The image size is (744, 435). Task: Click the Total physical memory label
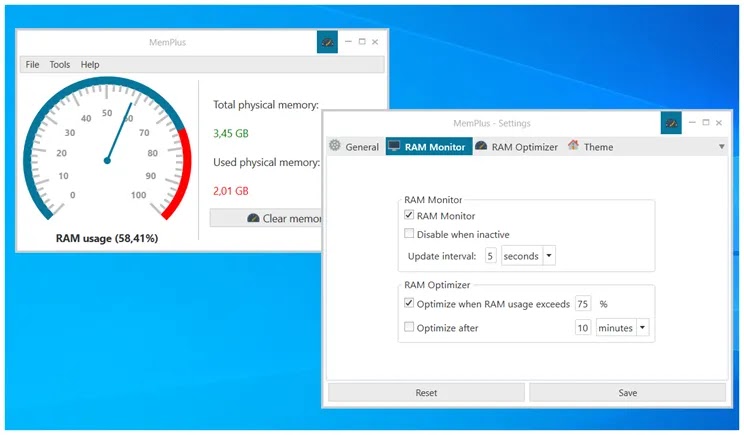coord(266,105)
